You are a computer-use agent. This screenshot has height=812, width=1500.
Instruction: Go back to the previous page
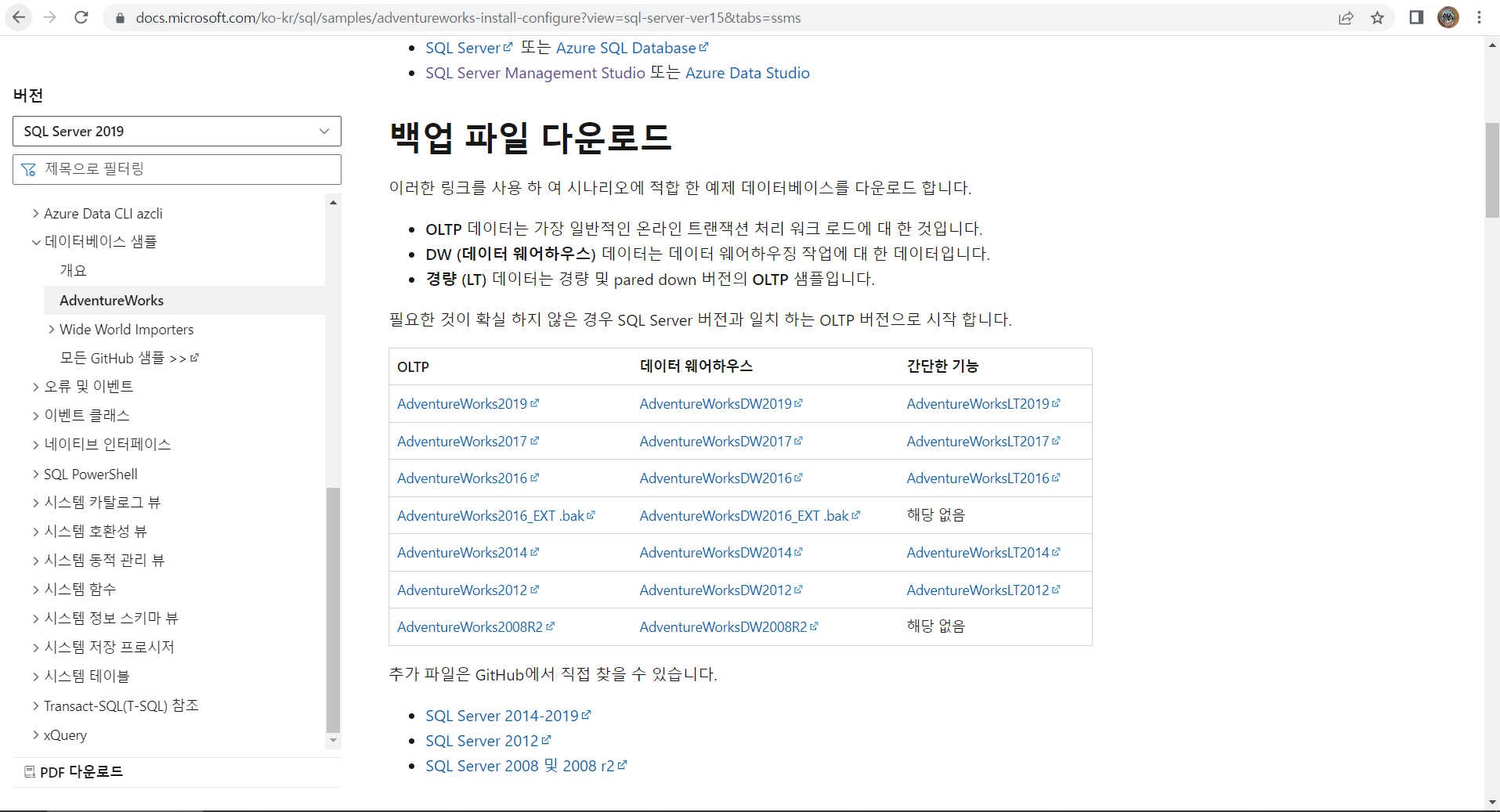[x=19, y=17]
